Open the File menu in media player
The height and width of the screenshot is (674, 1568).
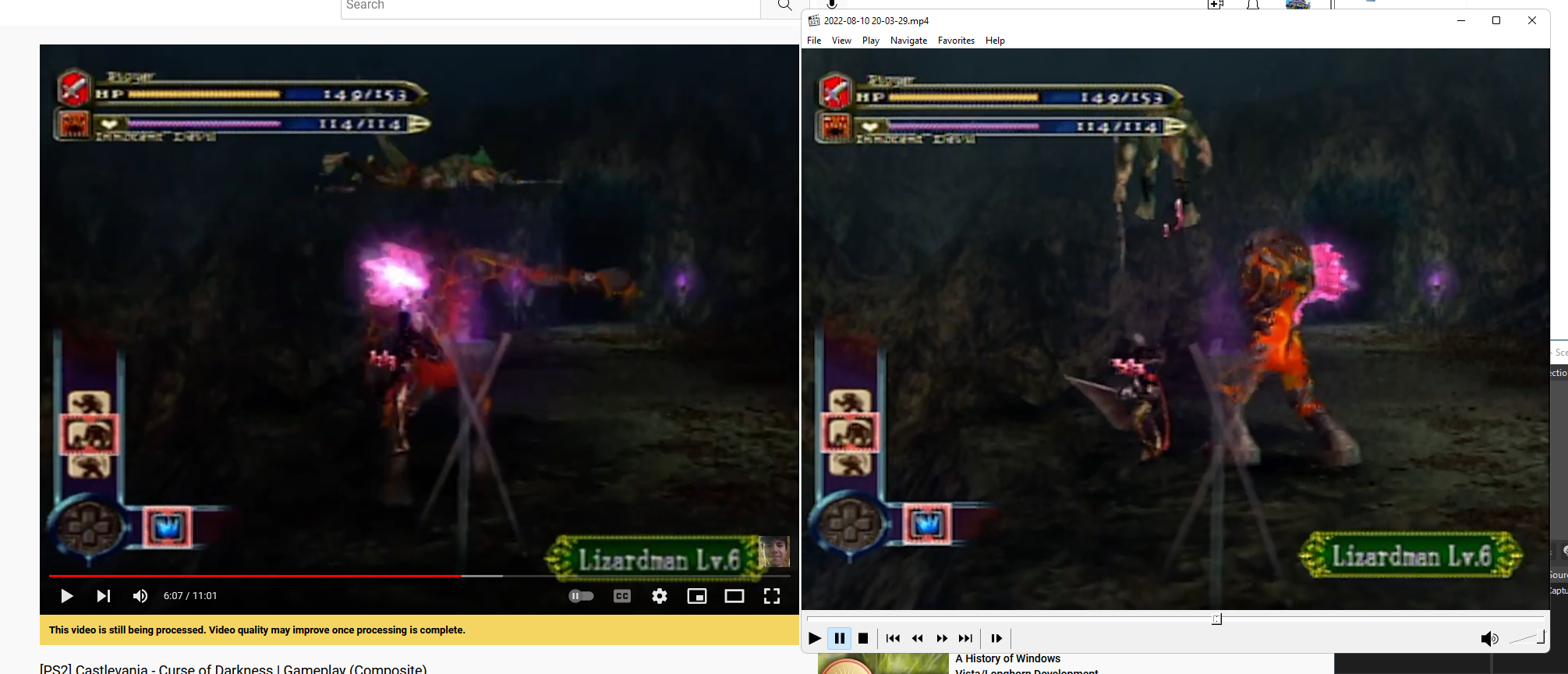coord(814,41)
